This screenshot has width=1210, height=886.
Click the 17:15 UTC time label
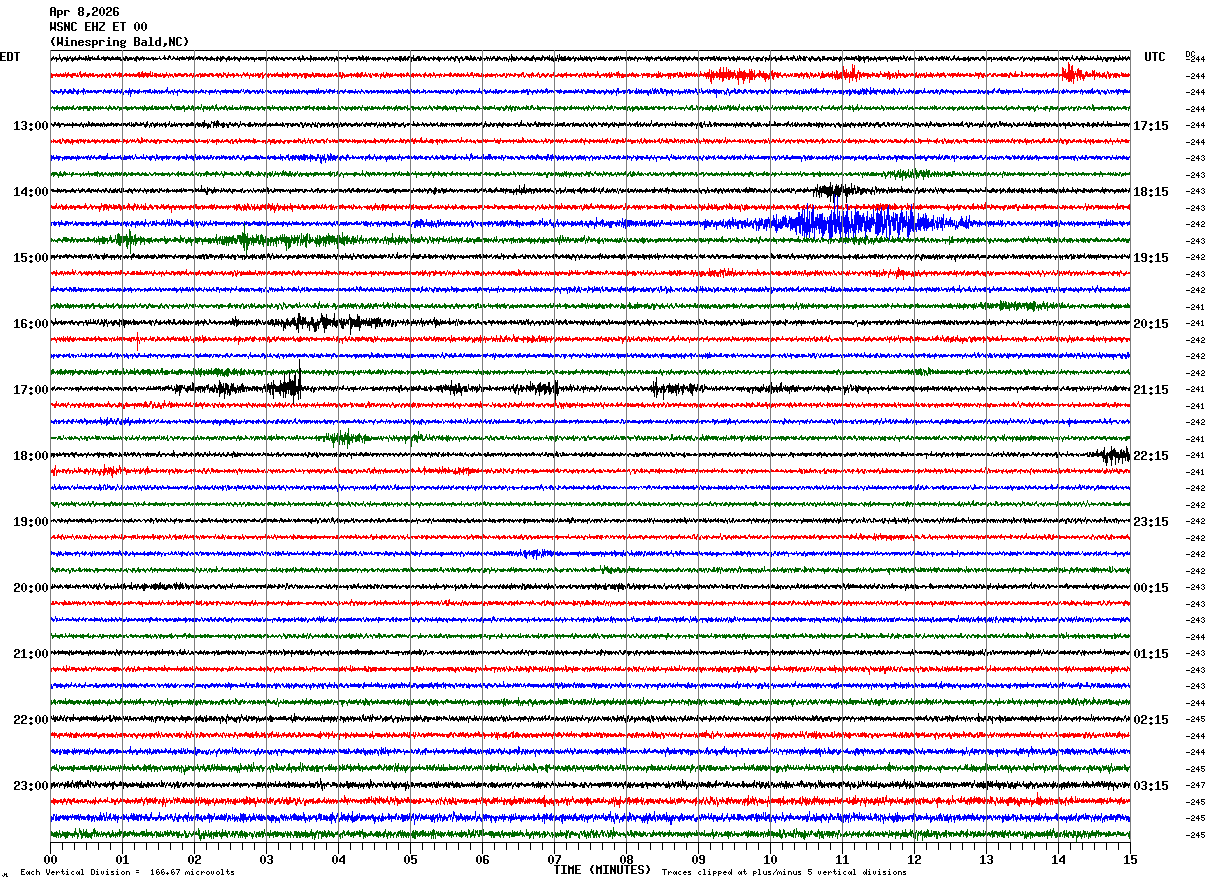point(1151,126)
